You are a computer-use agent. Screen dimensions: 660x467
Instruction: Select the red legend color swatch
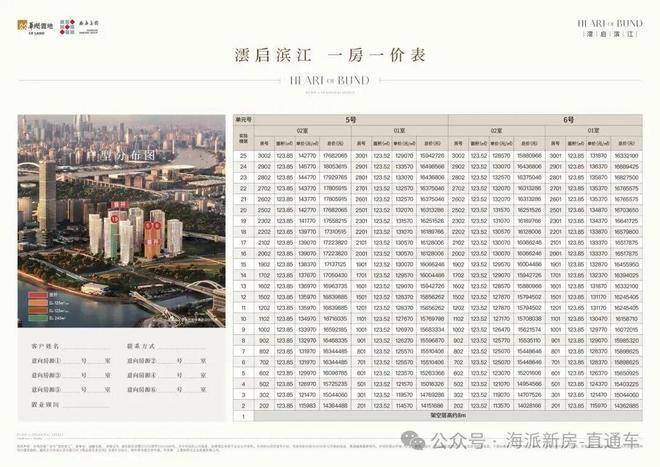tap(37, 296)
